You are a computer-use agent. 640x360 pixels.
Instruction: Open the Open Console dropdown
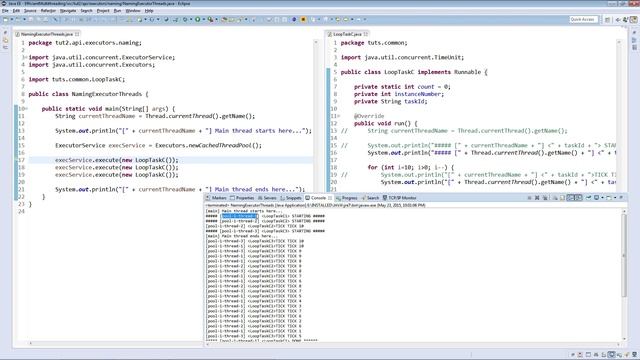point(615,198)
